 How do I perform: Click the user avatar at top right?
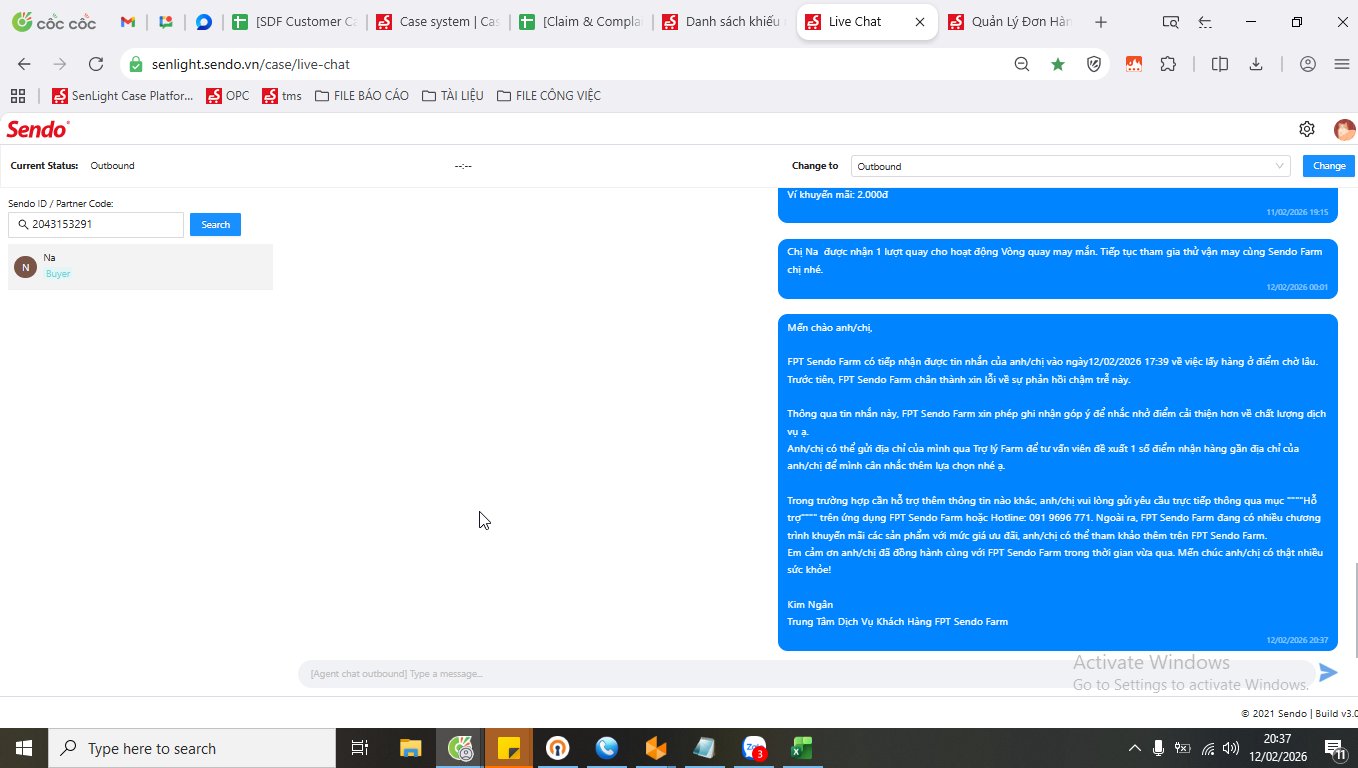pos(1344,129)
